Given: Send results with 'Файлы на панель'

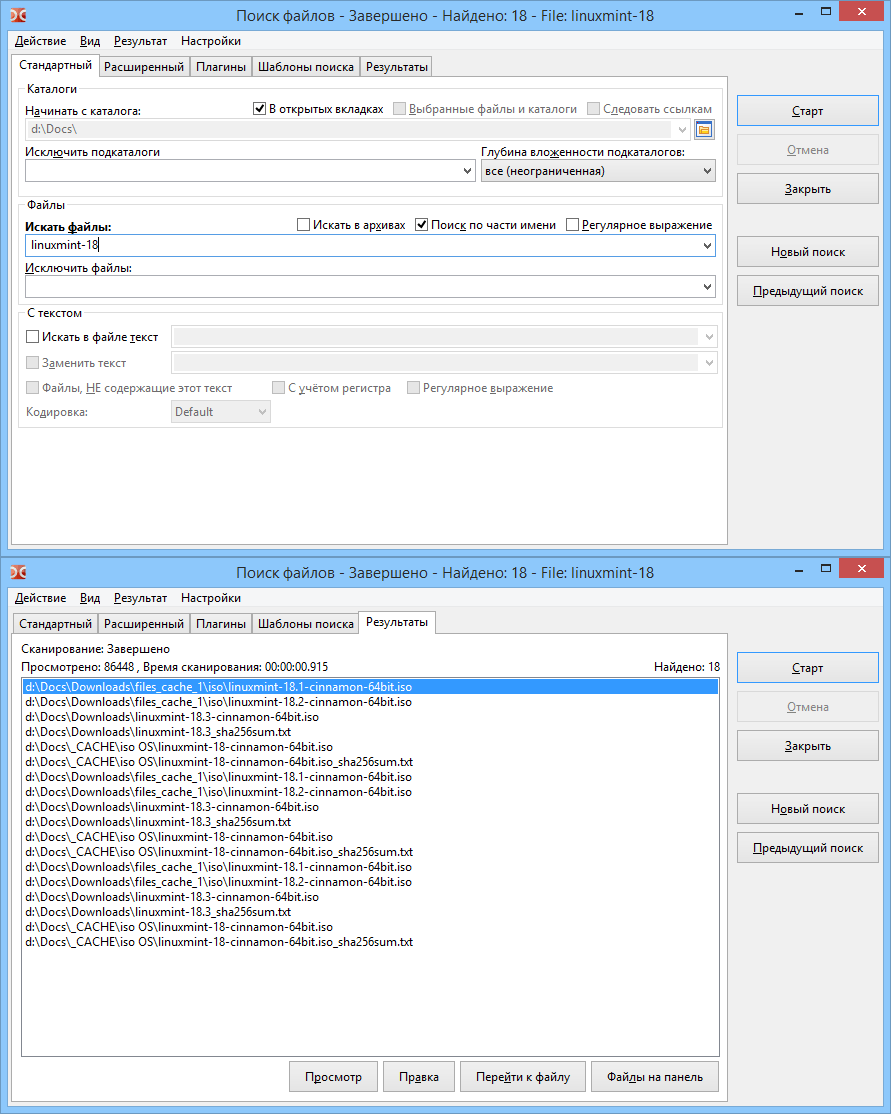Looking at the screenshot, I should point(654,1076).
